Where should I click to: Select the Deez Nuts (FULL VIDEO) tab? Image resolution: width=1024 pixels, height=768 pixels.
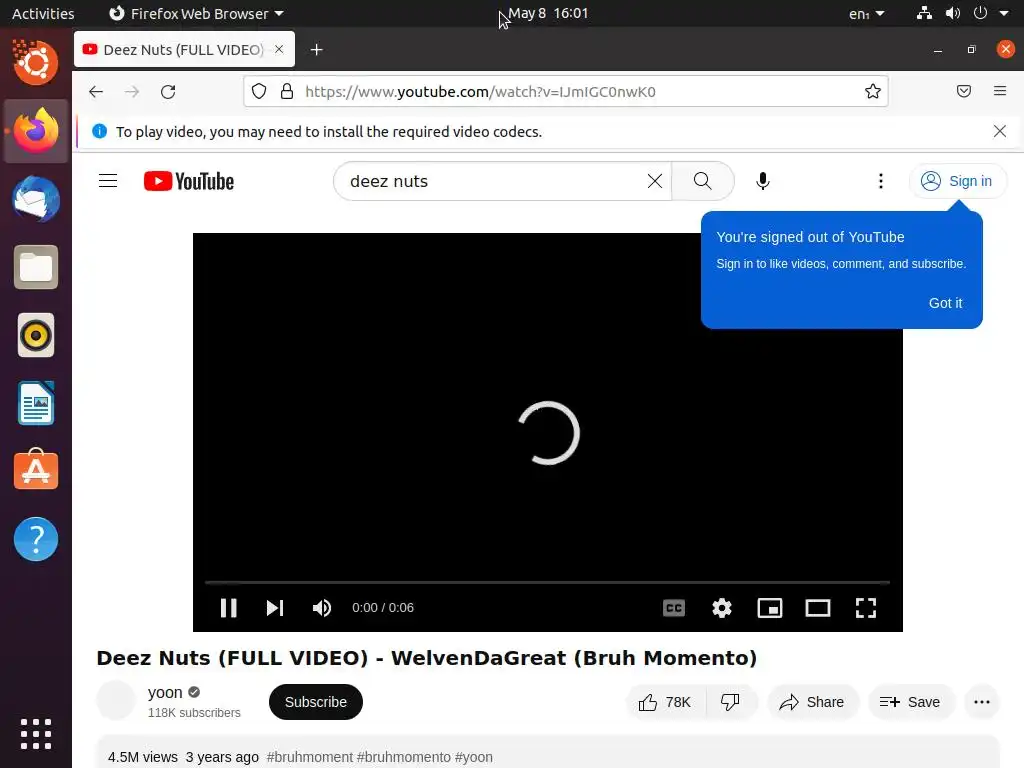184,50
